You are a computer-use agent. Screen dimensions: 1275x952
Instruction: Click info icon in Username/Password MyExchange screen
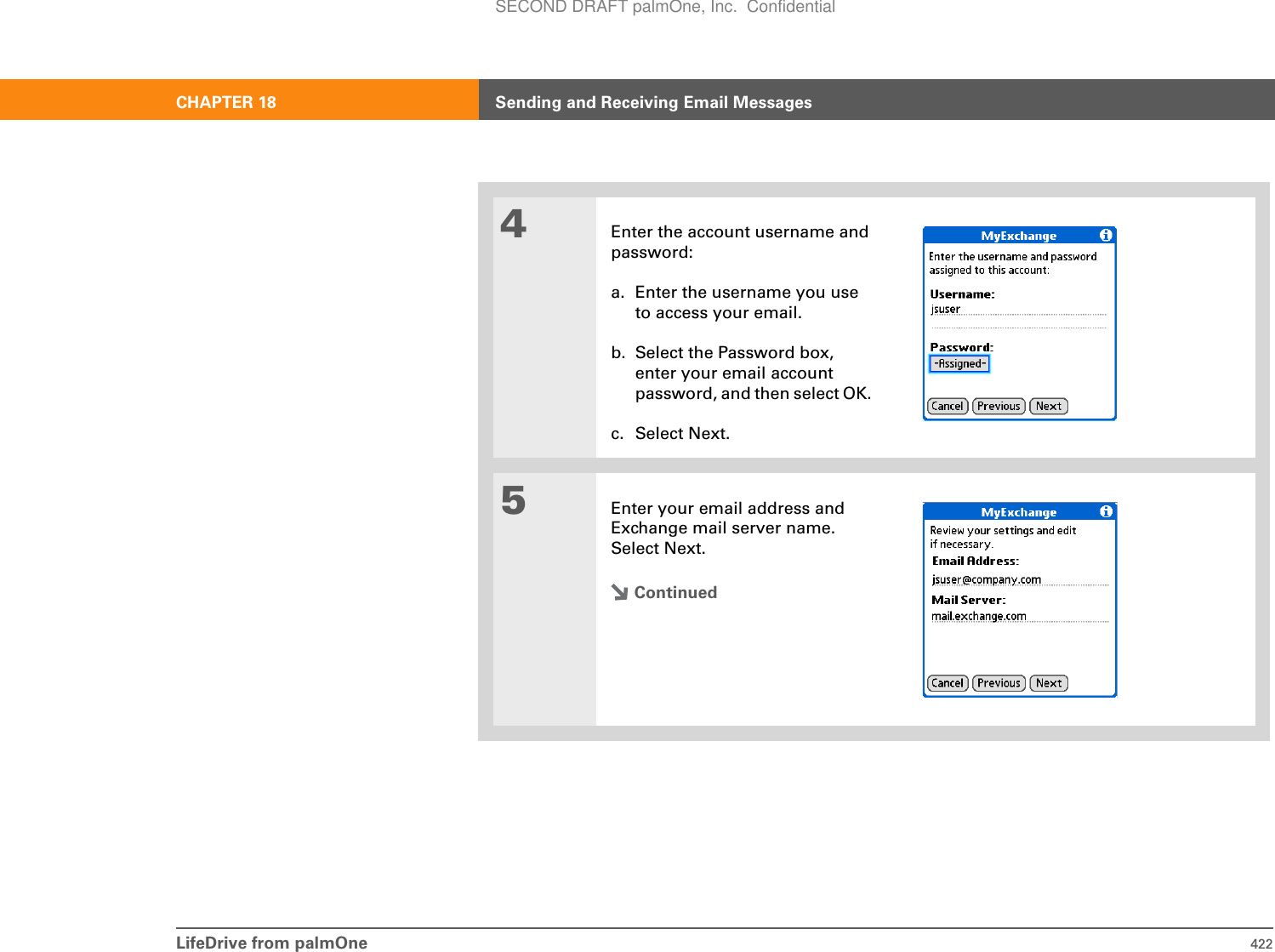(x=1106, y=235)
